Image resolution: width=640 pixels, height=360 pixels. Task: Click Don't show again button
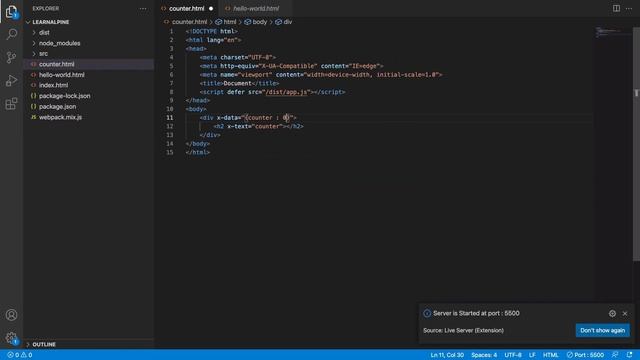tap(602, 330)
